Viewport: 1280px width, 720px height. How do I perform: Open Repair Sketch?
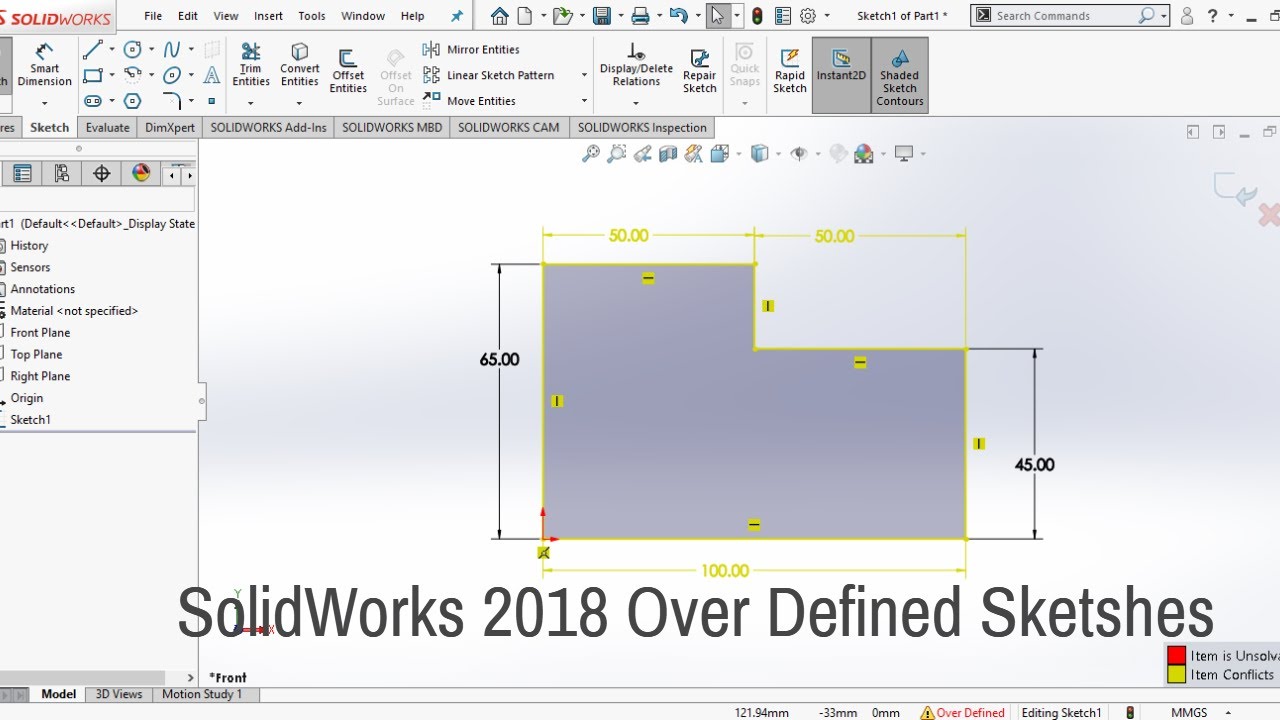700,72
